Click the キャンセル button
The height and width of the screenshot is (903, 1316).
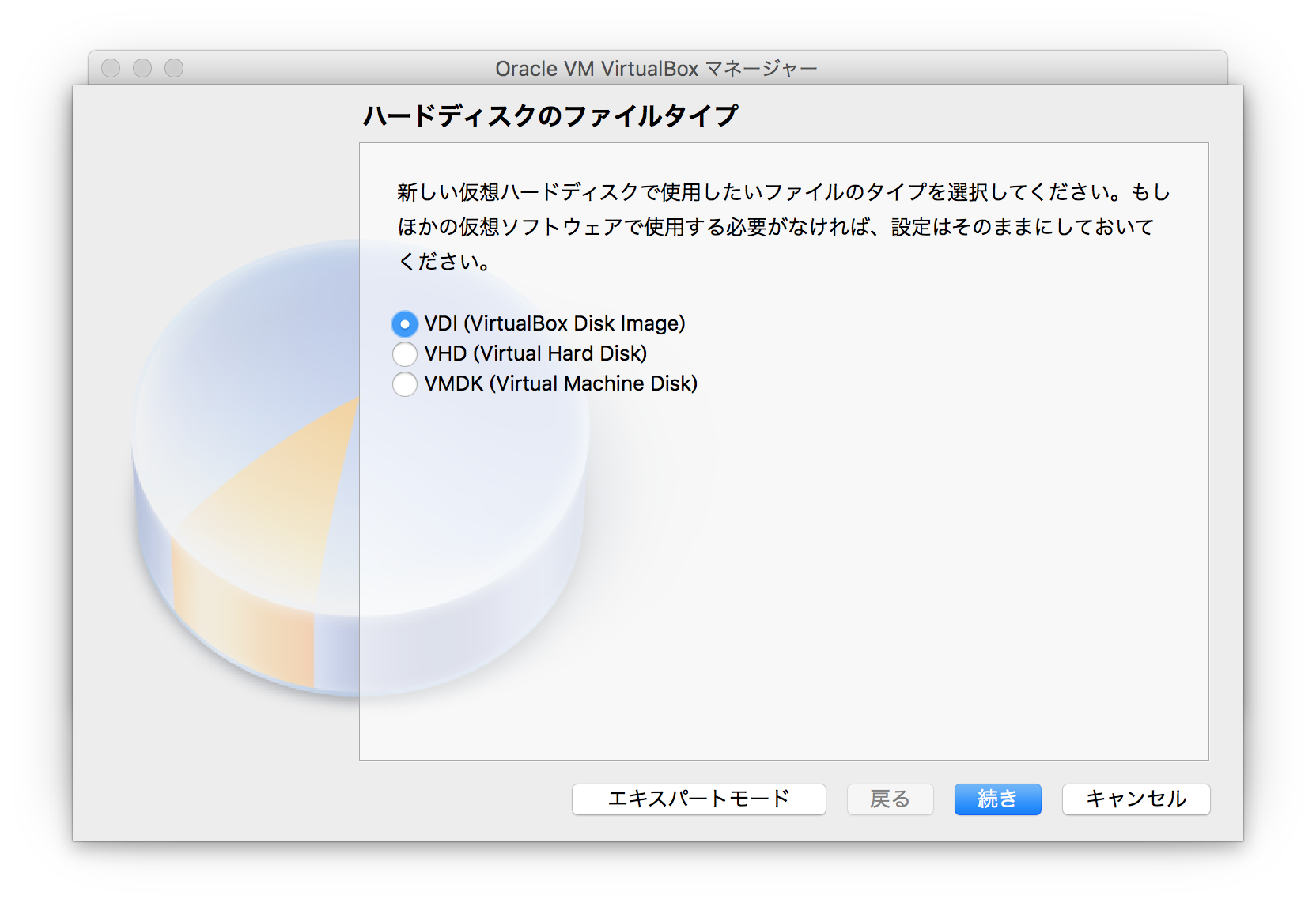coord(1135,799)
